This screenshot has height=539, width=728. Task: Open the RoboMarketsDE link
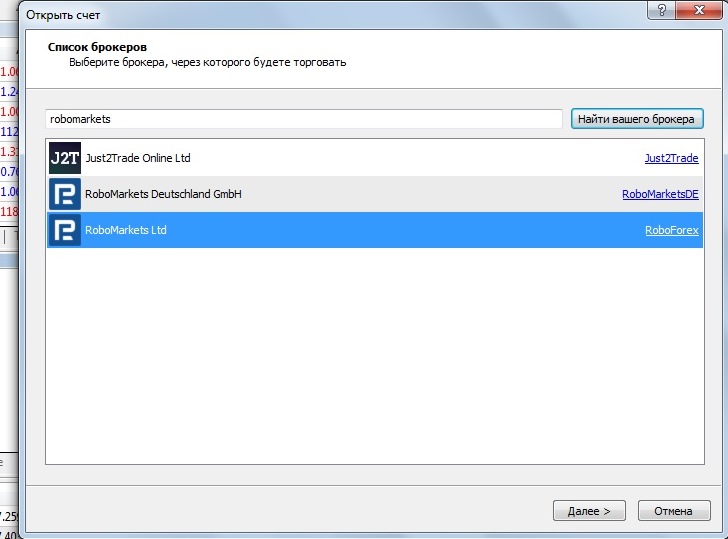click(x=660, y=194)
